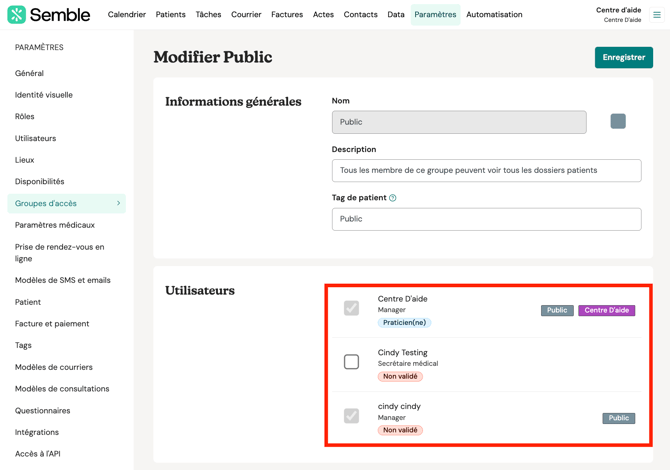Go to the Patients menu

(171, 15)
